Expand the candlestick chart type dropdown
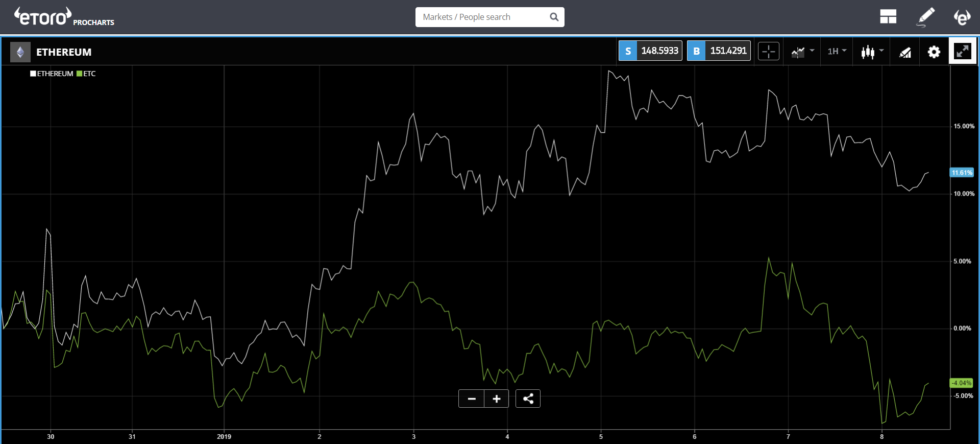This screenshot has height=444, width=980. coord(872,51)
